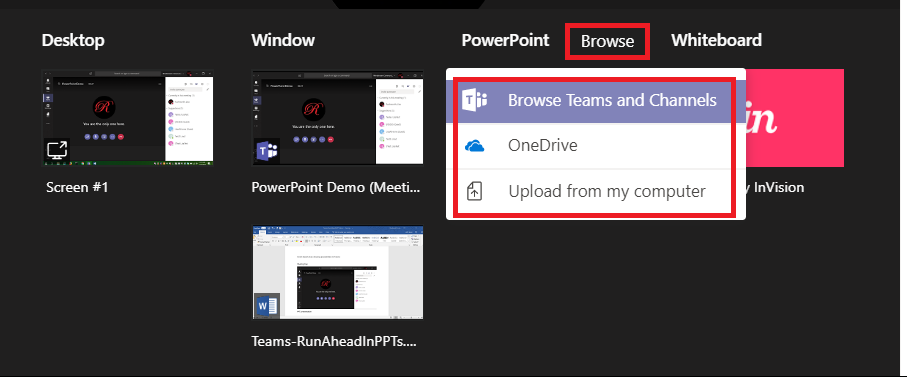The image size is (907, 377).
Task: Click the Whiteboard section heading
Action: (716, 40)
